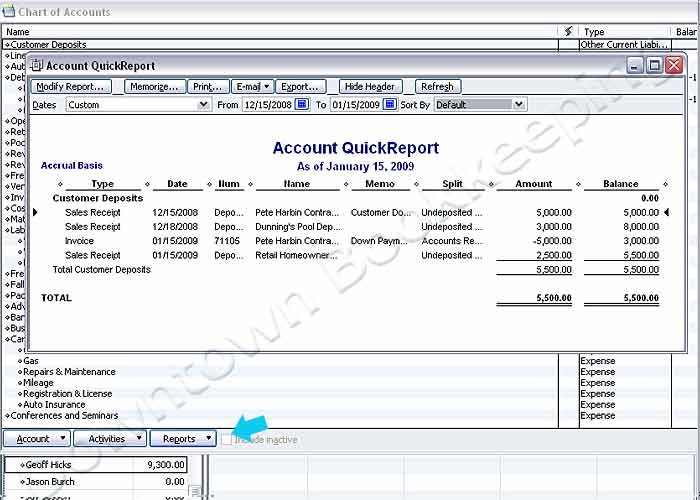Click the Total Customer Deposits line
Image resolution: width=700 pixels, height=500 pixels.
click(x=101, y=270)
